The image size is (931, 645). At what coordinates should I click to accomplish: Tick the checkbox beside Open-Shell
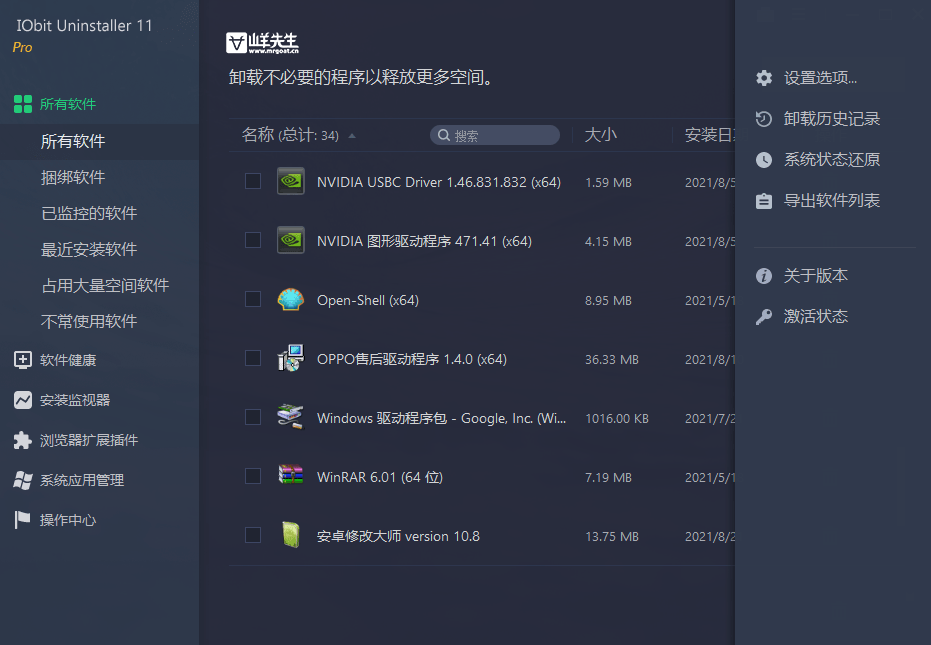(x=252, y=299)
